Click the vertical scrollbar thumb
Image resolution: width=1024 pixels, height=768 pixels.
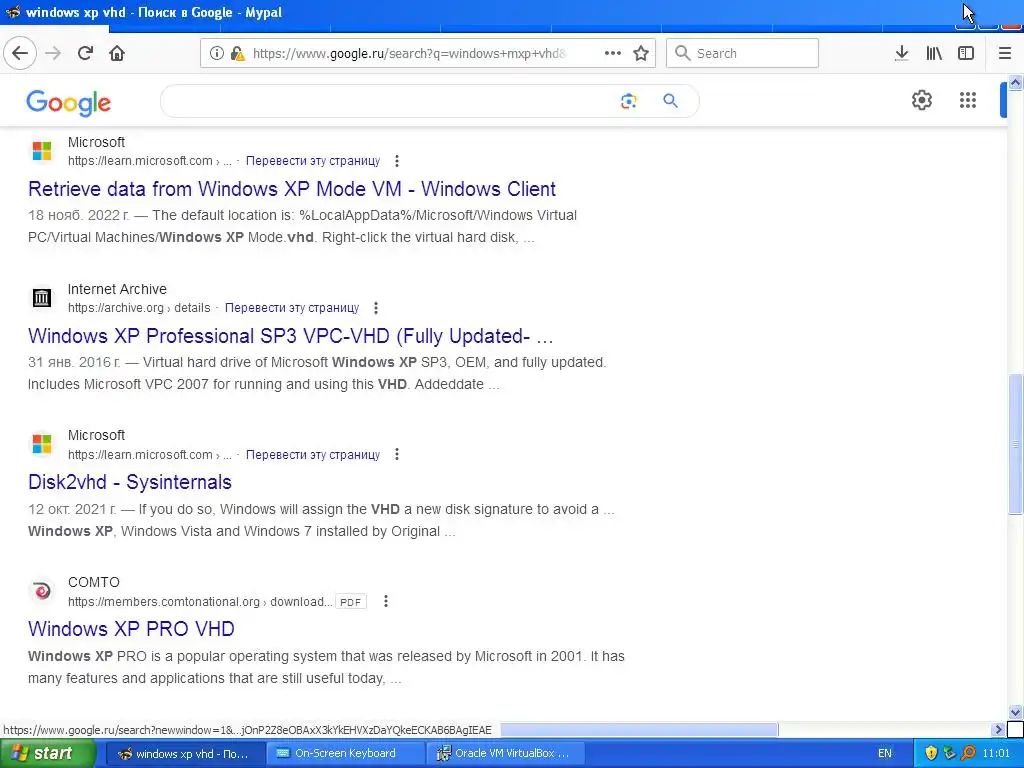tap(1016, 444)
